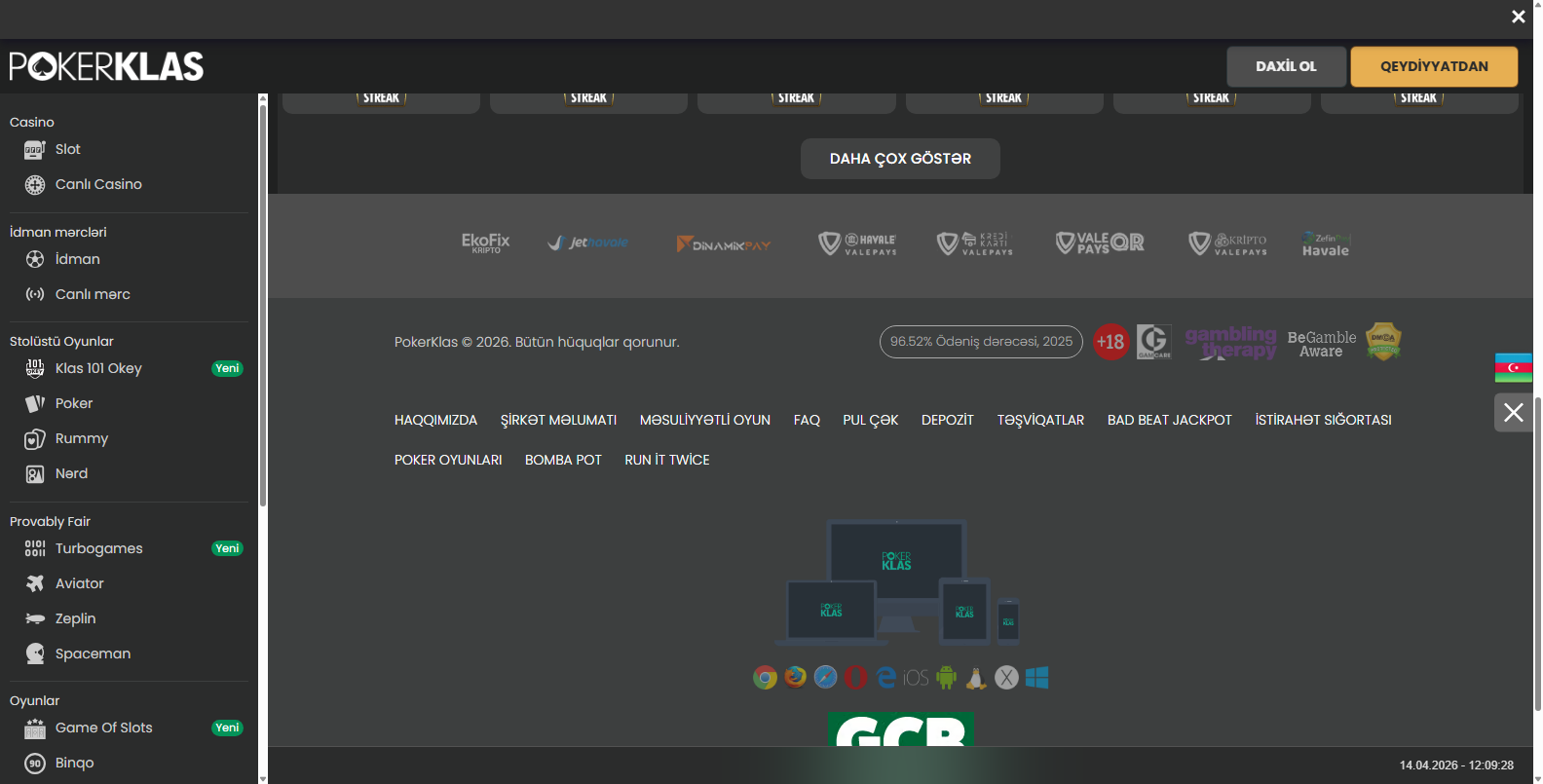Click the EkoFix Kripto payment logo

coord(485,243)
